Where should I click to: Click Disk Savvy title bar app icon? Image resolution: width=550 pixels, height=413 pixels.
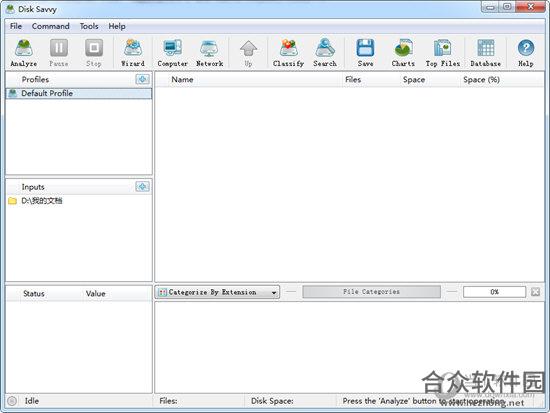(x=11, y=9)
